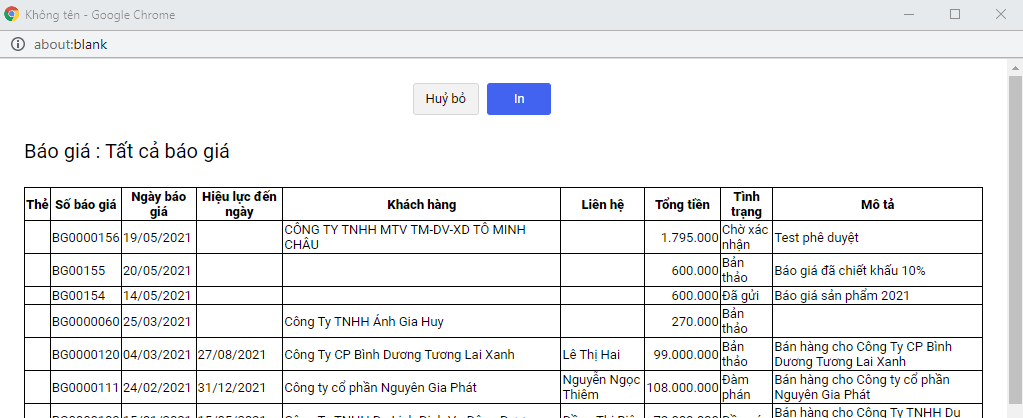
Task: Click the total amount 1.795.000
Action: coord(690,238)
